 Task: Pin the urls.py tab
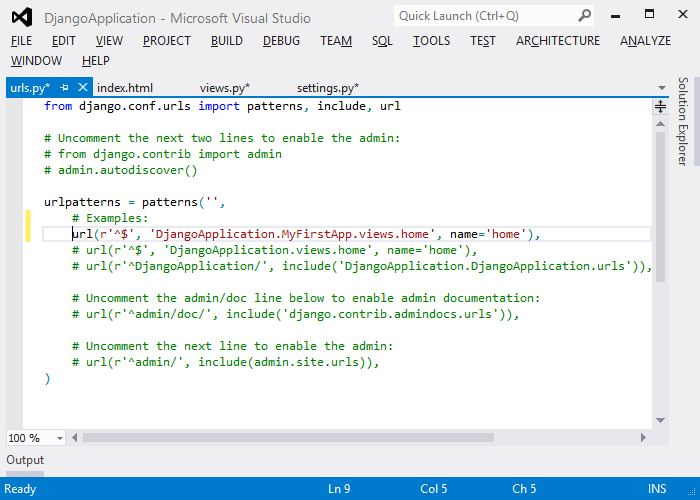pos(65,88)
